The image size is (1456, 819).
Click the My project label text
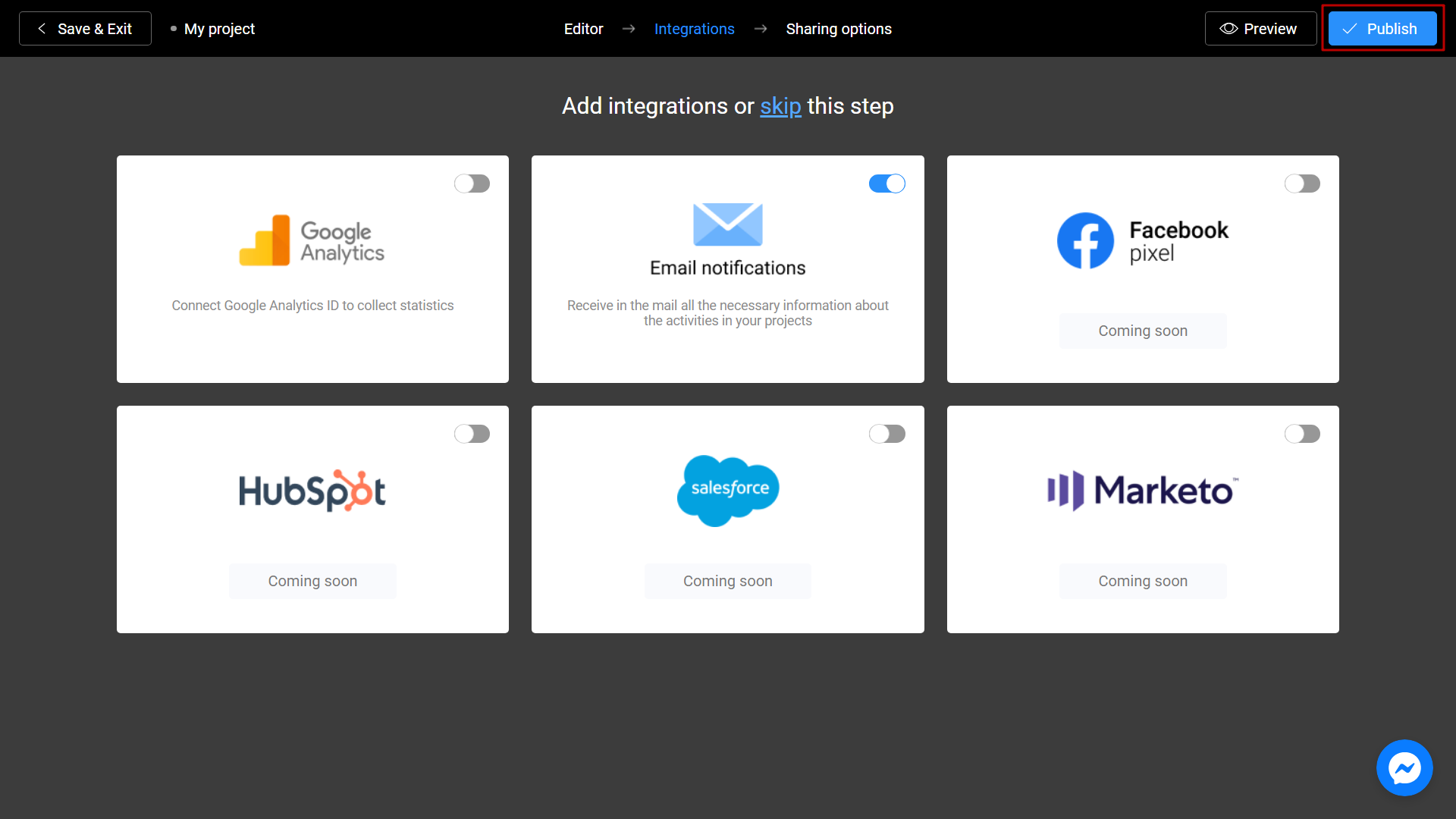coord(219,28)
